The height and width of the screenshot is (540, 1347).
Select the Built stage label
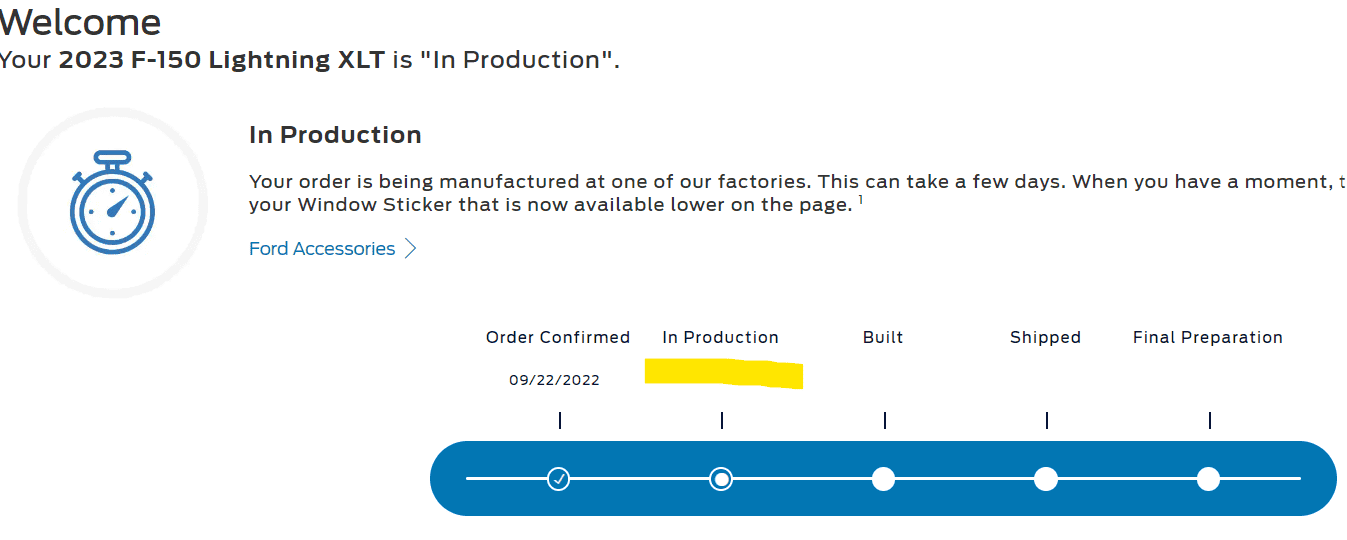(x=883, y=337)
